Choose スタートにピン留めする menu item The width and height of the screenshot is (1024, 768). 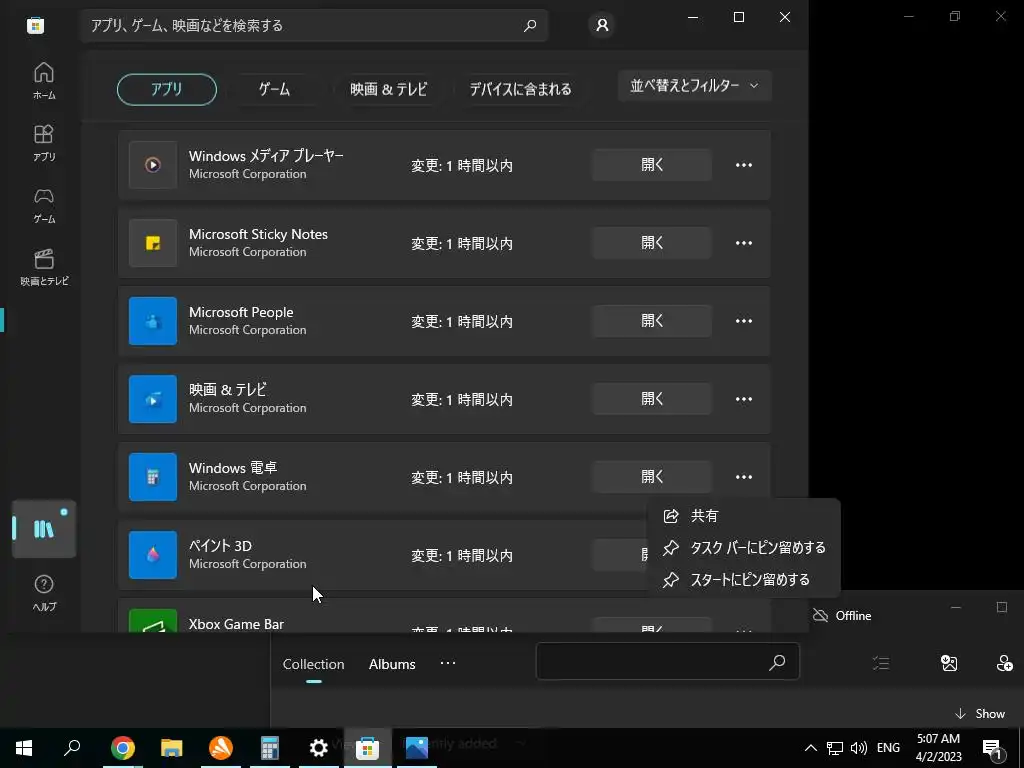[743, 579]
